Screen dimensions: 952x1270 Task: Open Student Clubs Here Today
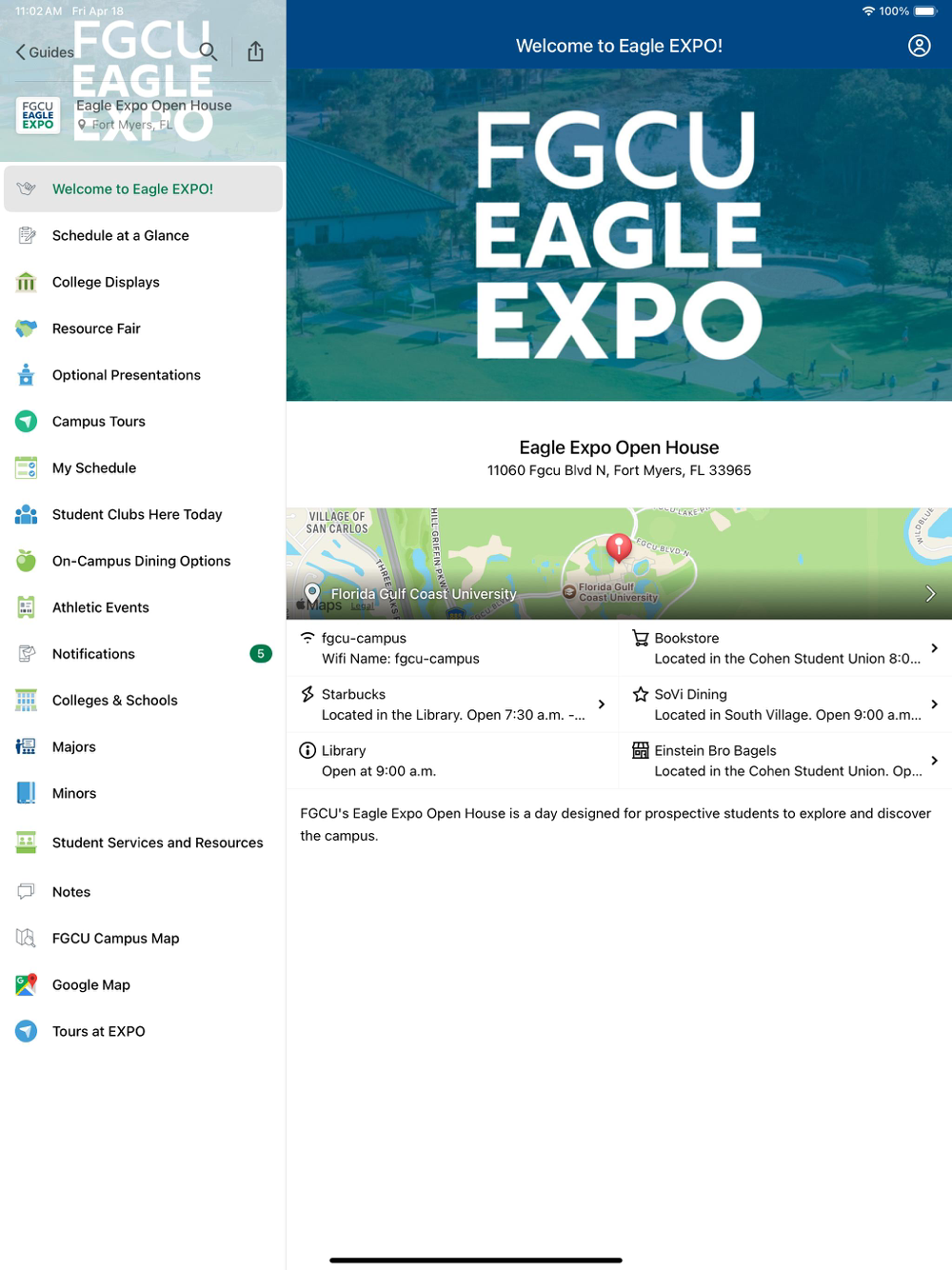coord(143,514)
